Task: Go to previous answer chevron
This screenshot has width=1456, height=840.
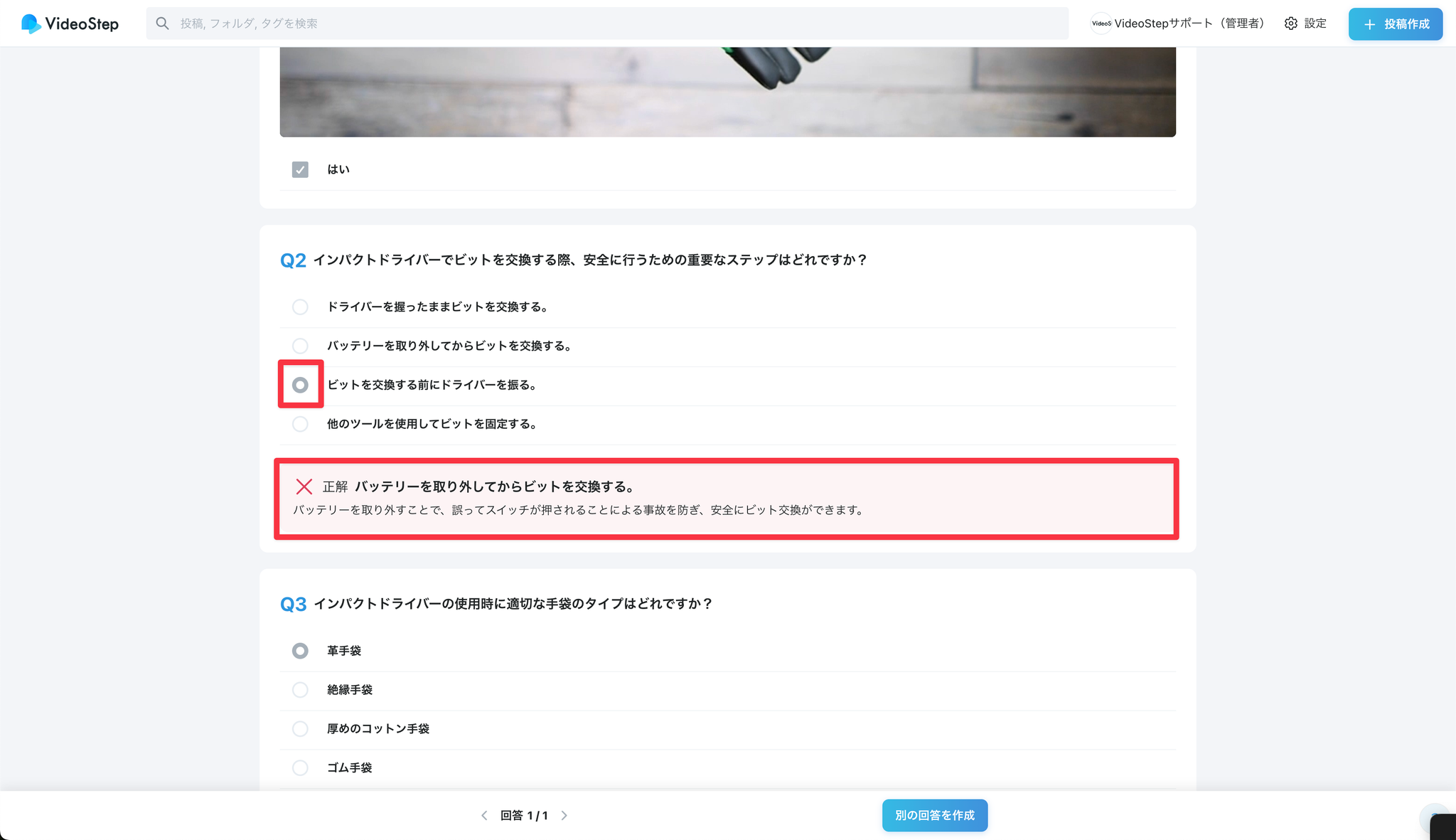Action: pos(484,816)
